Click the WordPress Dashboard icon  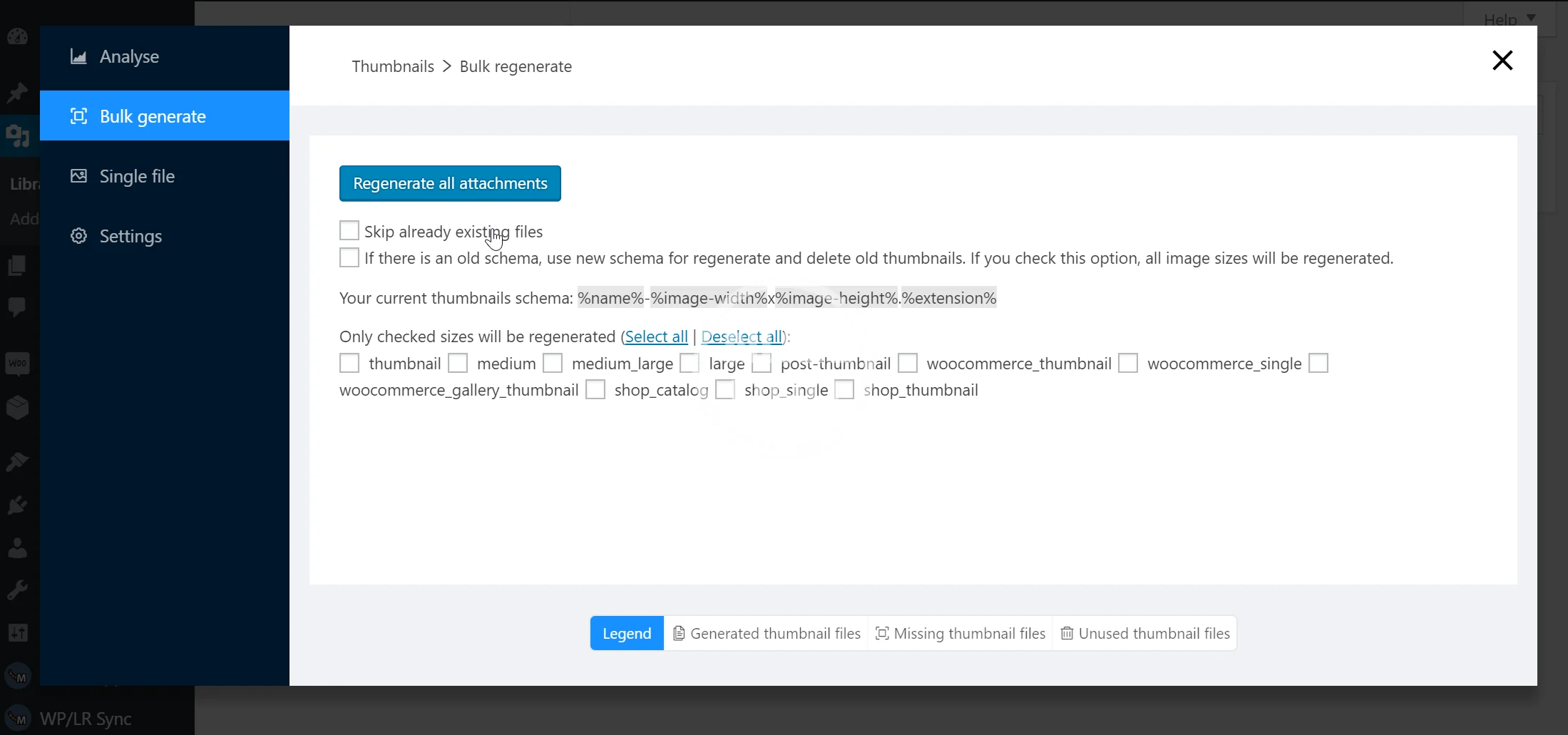tap(18, 37)
